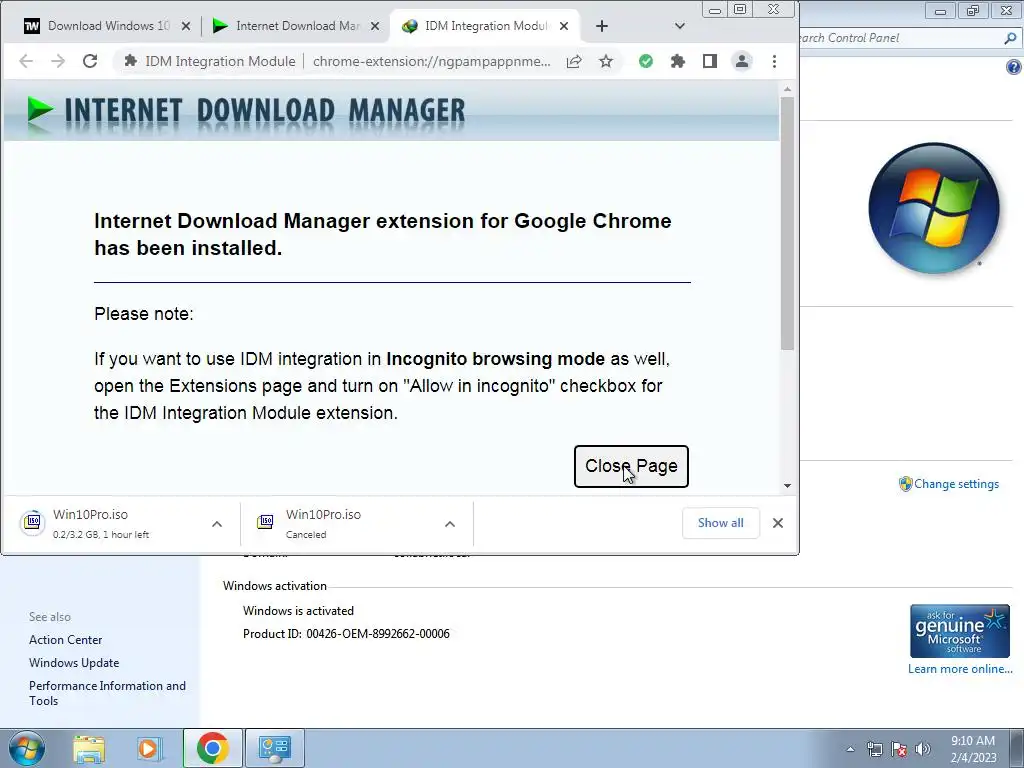Viewport: 1024px width, 768px height.
Task: Click page scrollbar down arrow
Action: point(787,485)
